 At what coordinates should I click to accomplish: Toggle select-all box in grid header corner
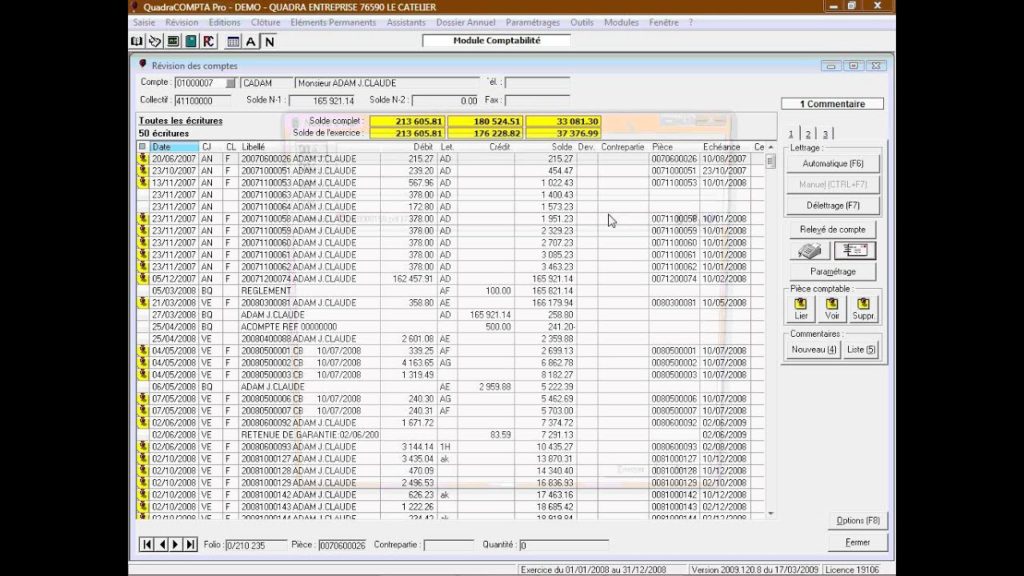[x=142, y=147]
